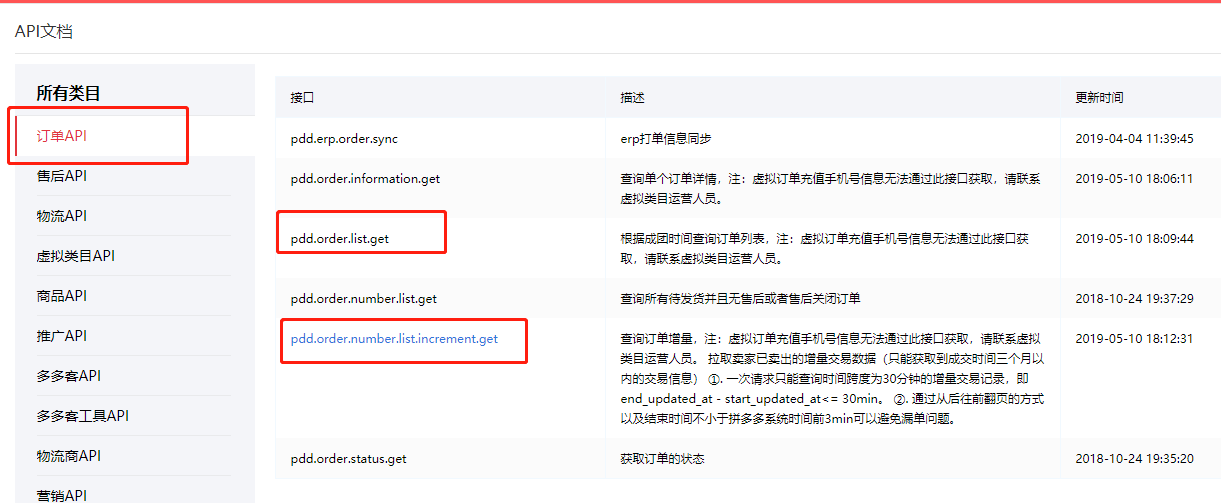Click the timestamp 2019-05-10 18:12:31
Screen dimensions: 1221x503
[x=1134, y=339]
